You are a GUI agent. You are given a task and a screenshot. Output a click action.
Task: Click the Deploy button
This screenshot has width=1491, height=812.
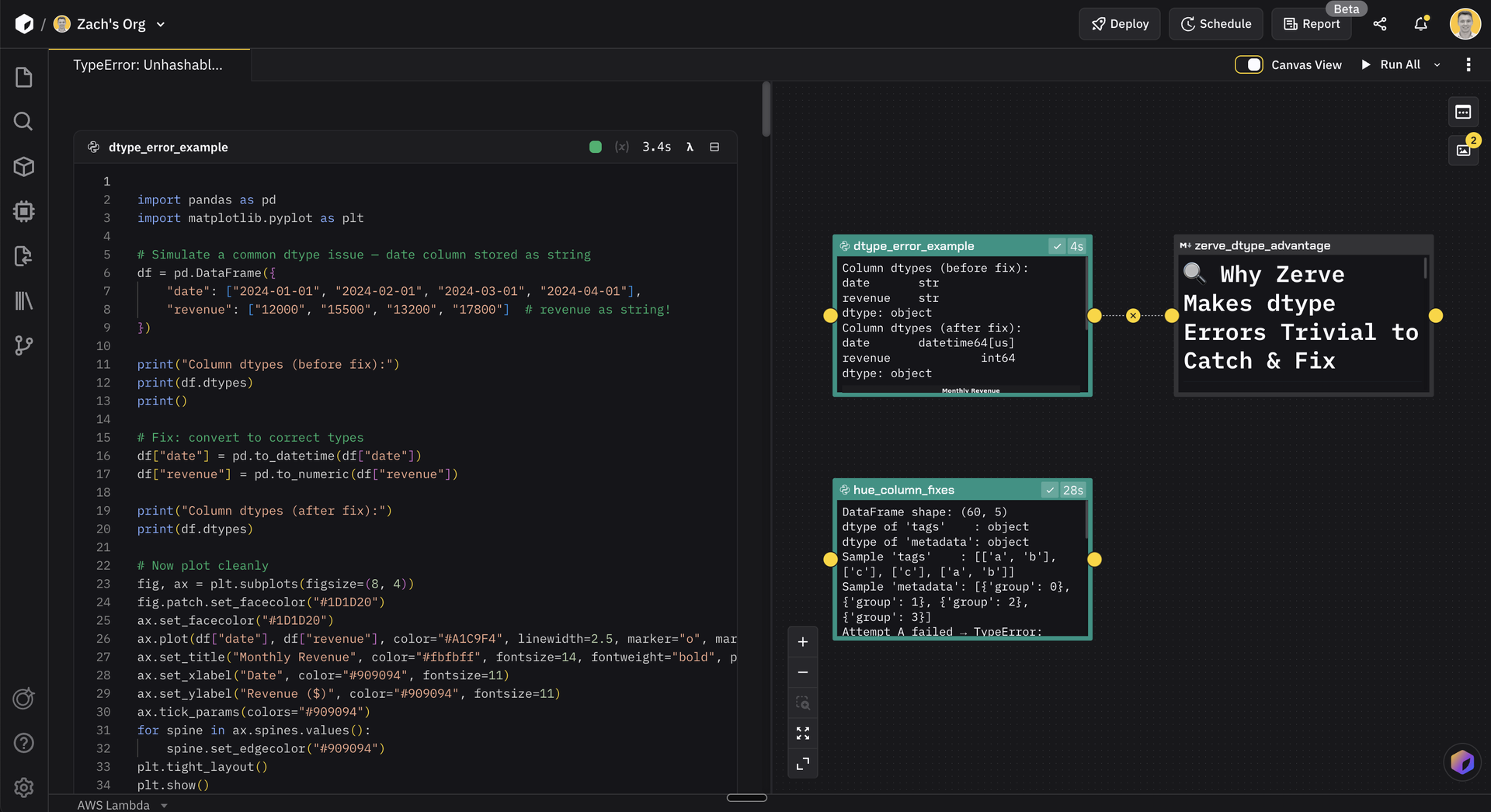[1119, 24]
